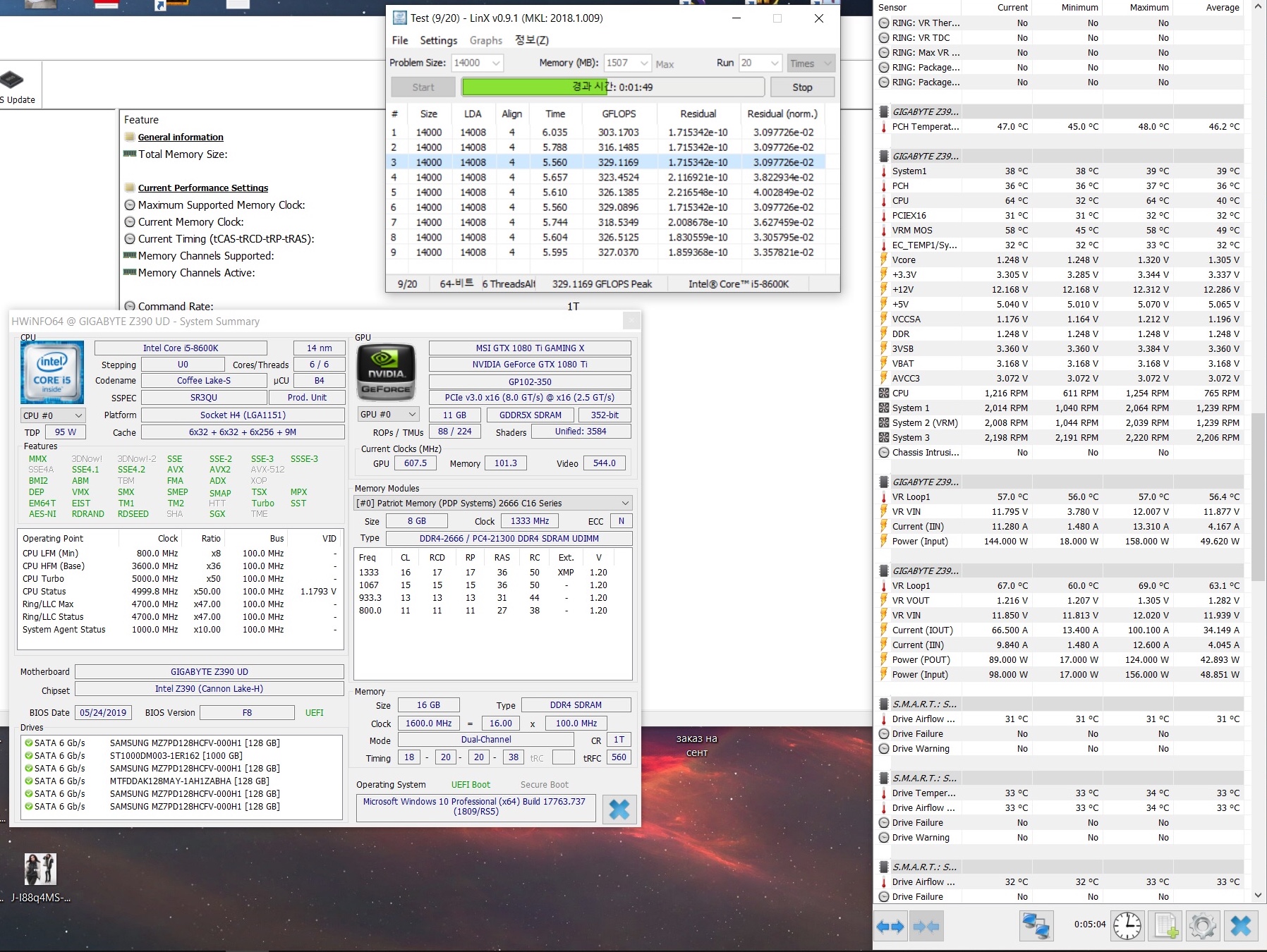Open the Memory (MB) dropdown in LinX

[x=644, y=63]
